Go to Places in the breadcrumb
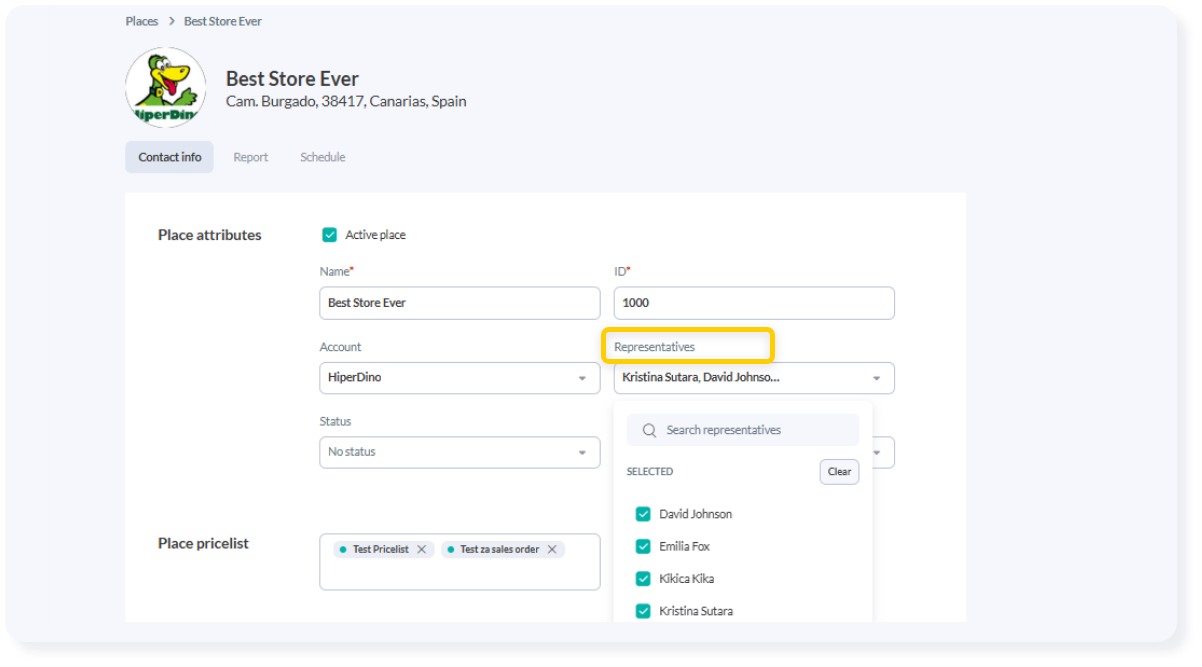Image resolution: width=1202 pixels, height=667 pixels. tap(142, 21)
